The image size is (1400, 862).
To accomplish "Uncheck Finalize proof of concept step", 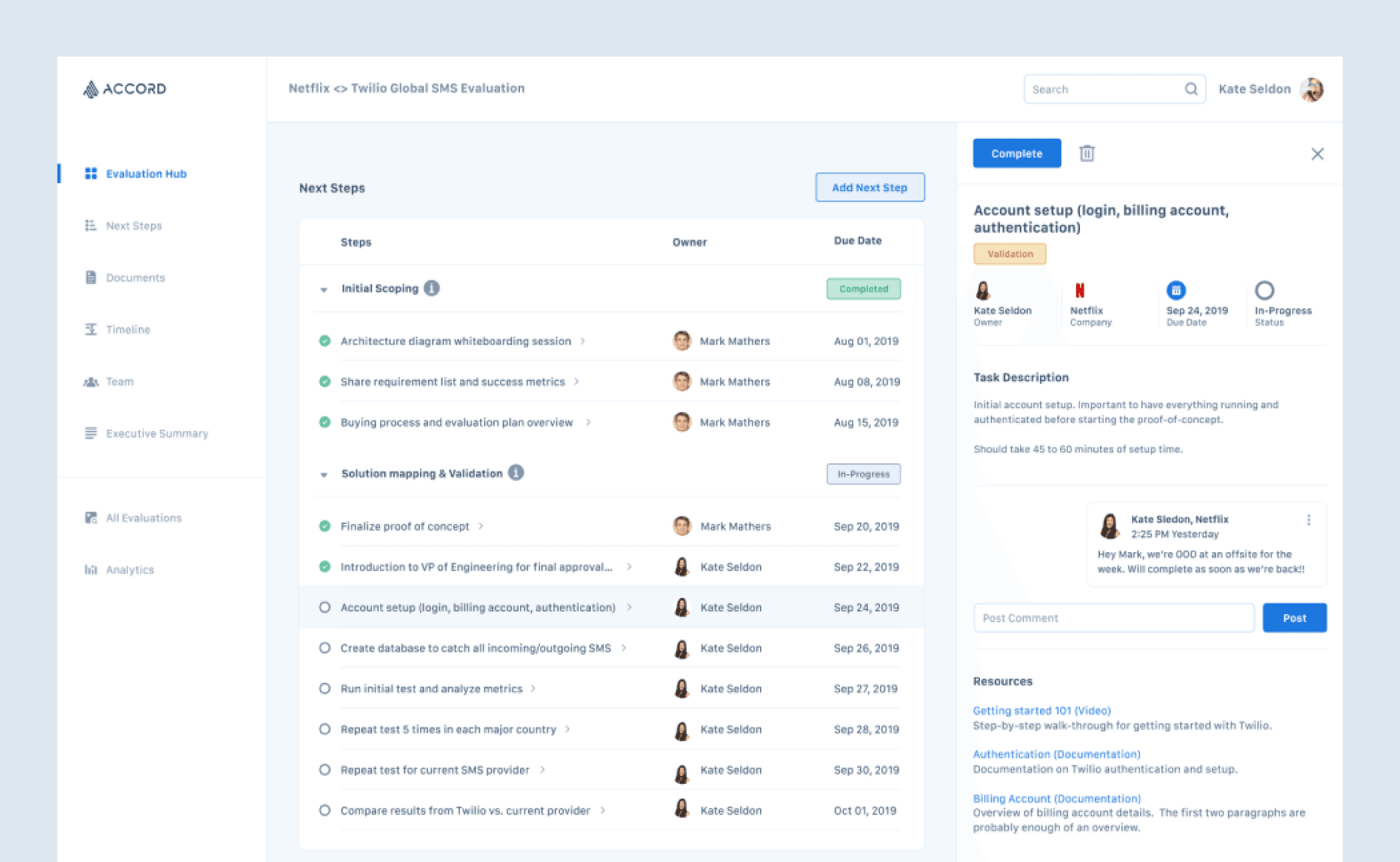I will tap(324, 526).
